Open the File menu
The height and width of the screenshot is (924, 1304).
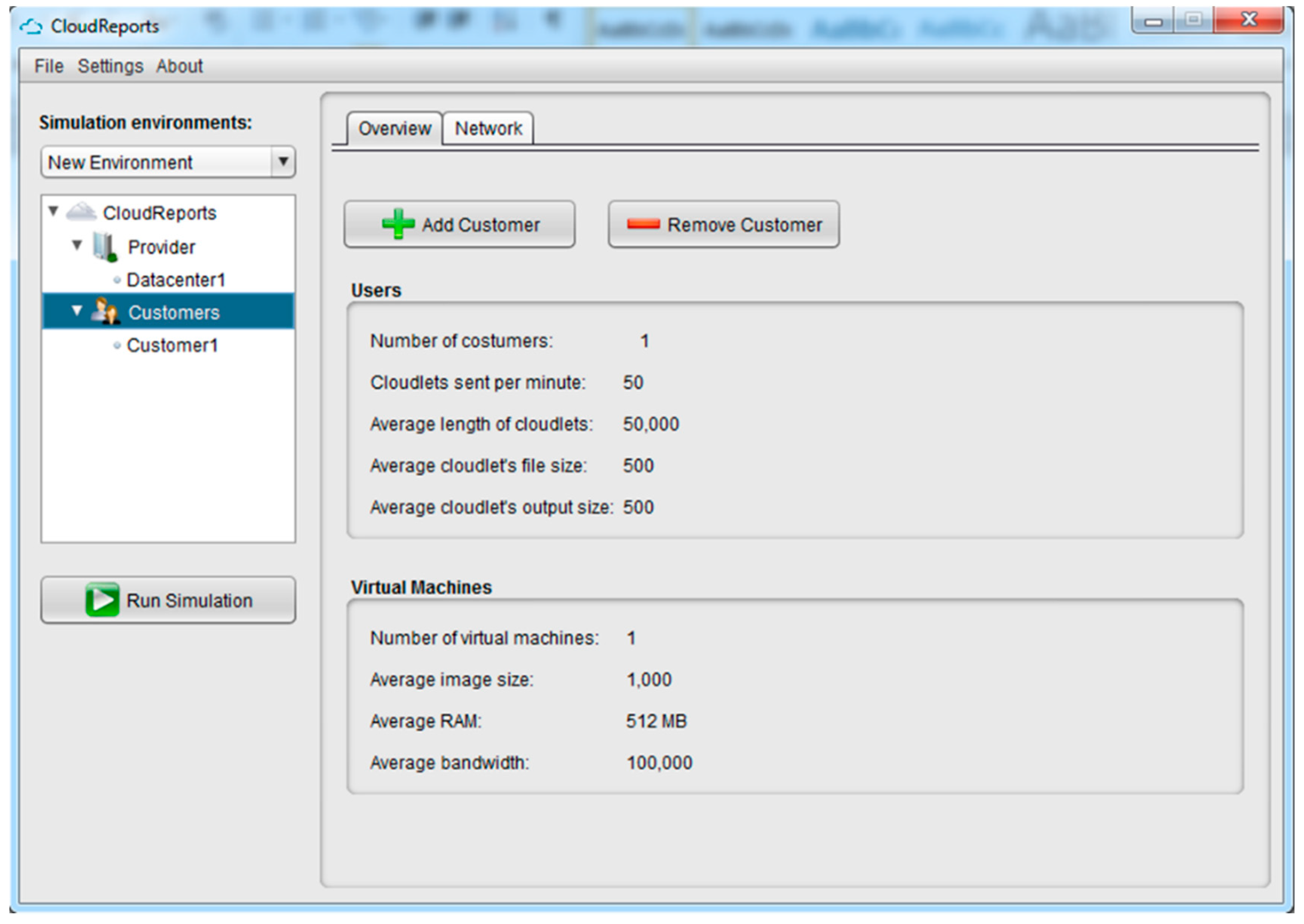click(49, 66)
